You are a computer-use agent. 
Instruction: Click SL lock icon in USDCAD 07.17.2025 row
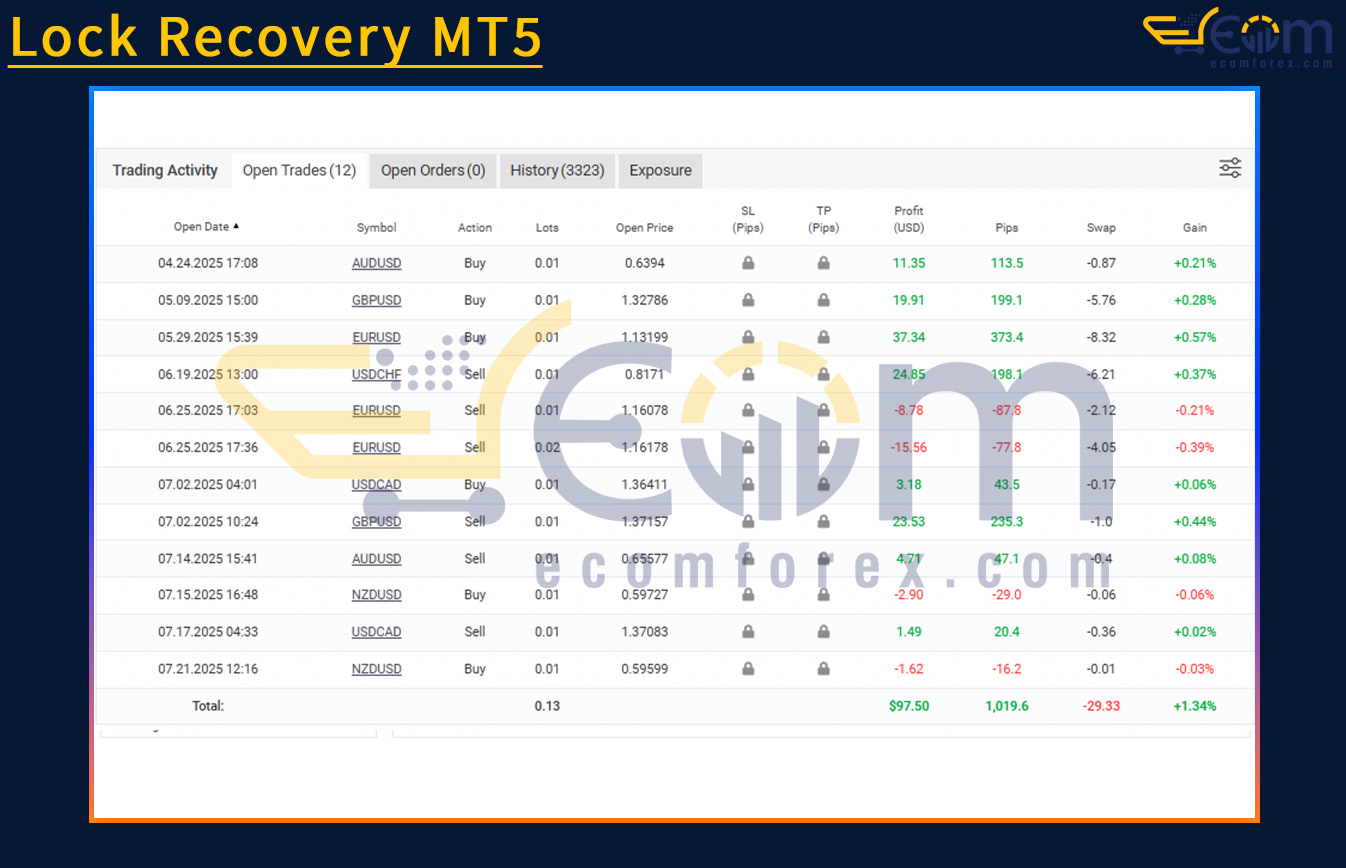click(748, 632)
